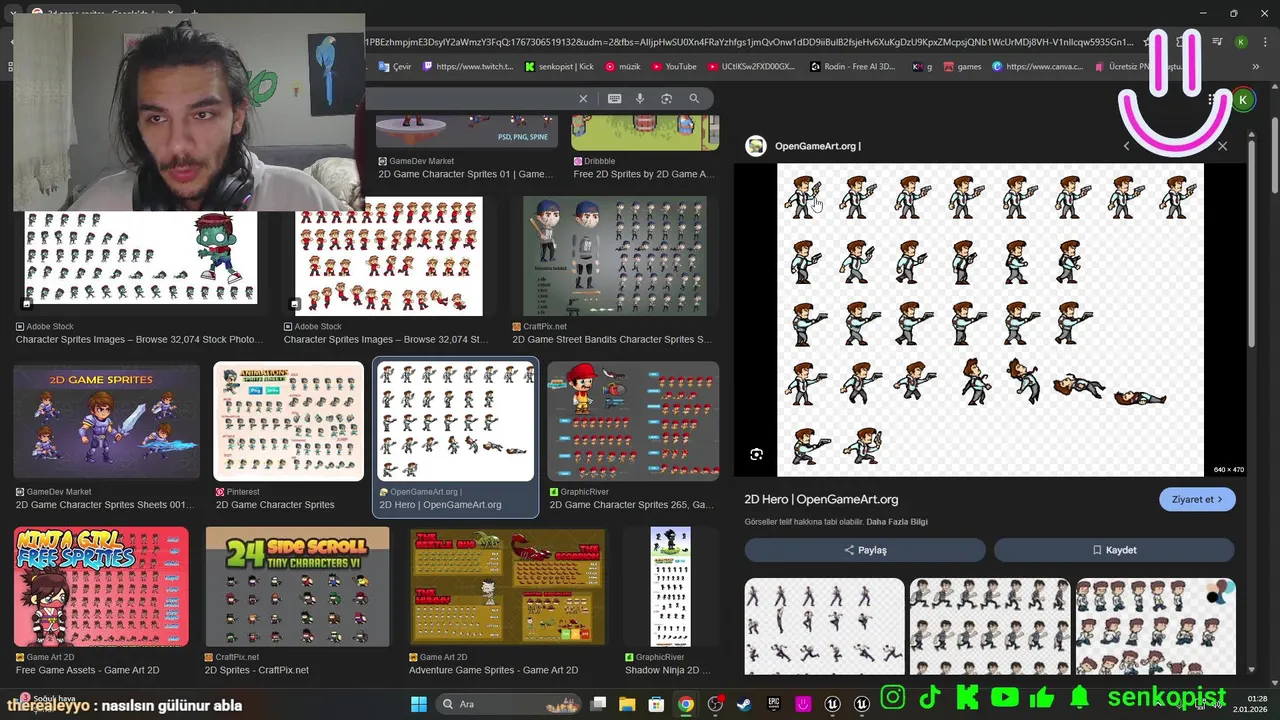Open the Shadow Ninja 2D GraphicRiver result
The height and width of the screenshot is (720, 1280).
[670, 587]
